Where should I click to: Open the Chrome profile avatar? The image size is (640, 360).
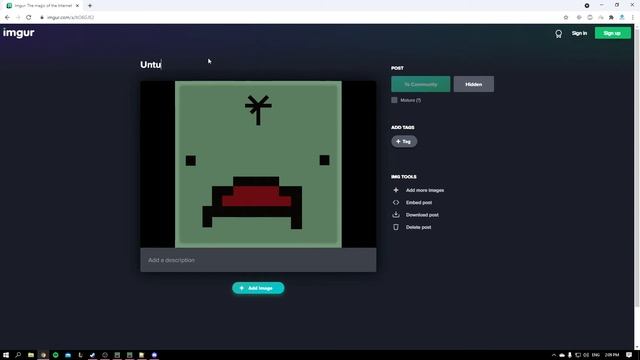pos(622,18)
